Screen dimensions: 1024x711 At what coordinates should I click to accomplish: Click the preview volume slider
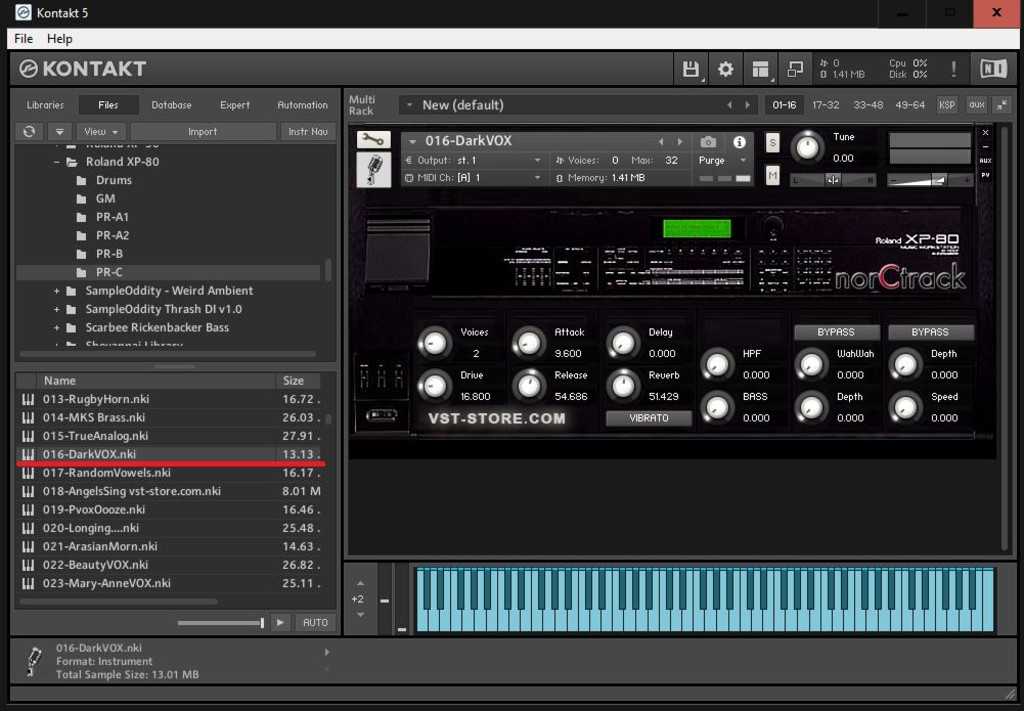(x=220, y=622)
